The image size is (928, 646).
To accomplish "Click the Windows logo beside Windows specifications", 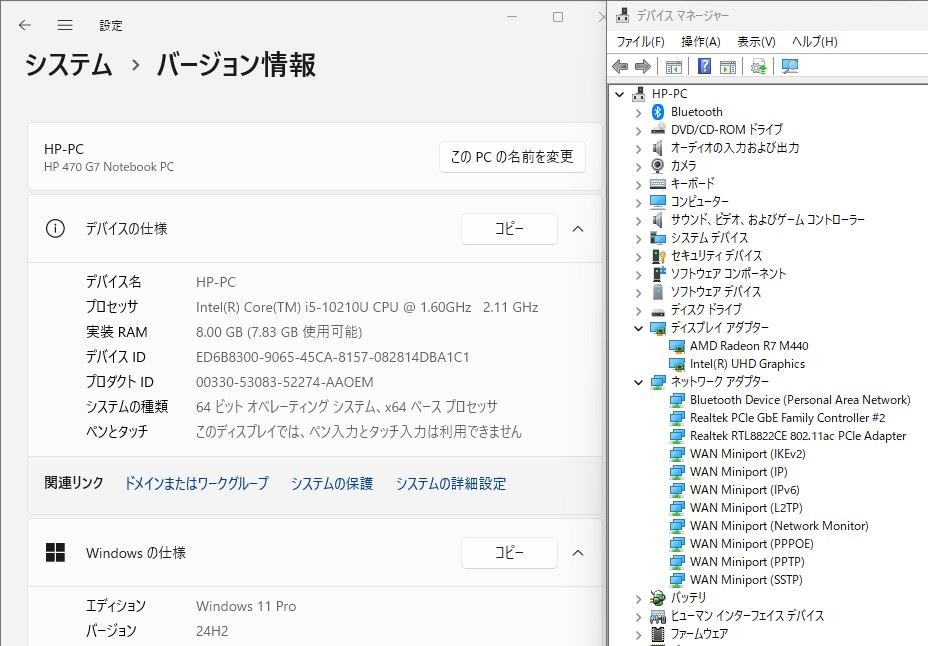I will [56, 553].
